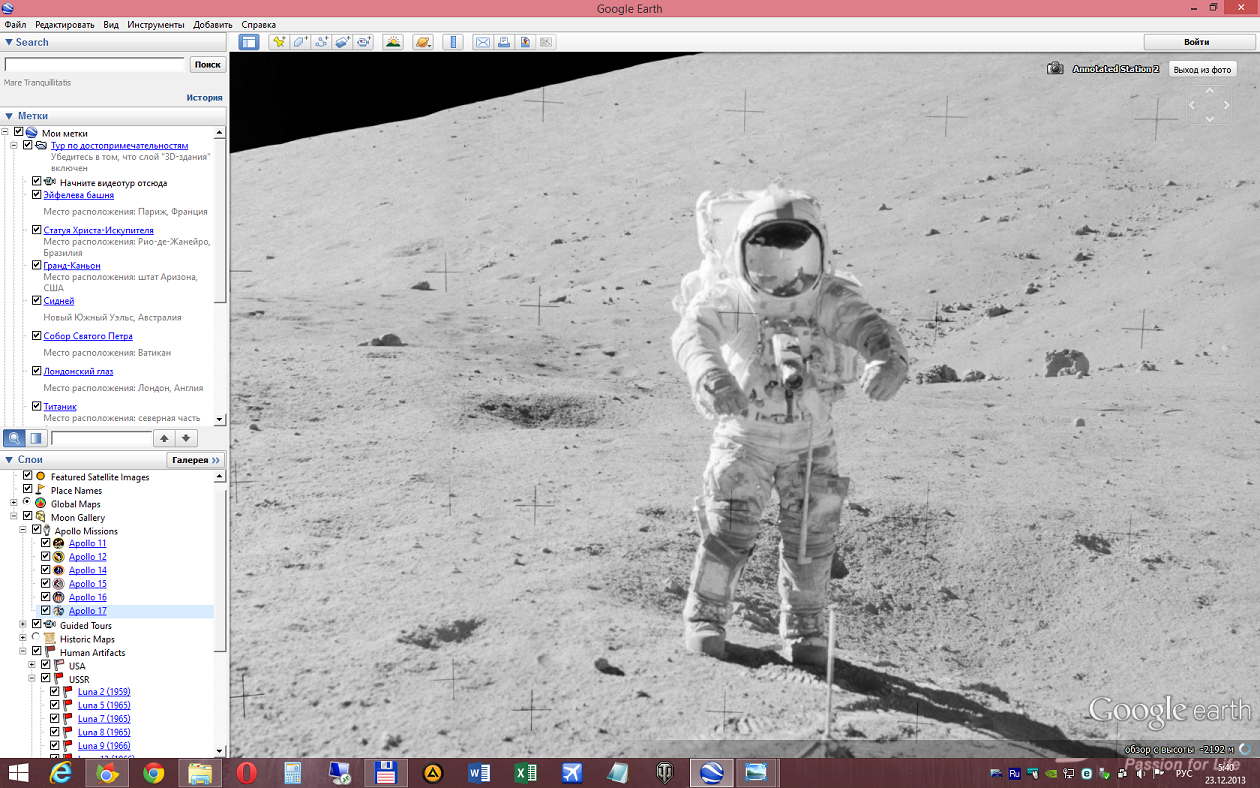This screenshot has height=788, width=1260.
Task: Expand the USA artifacts node
Action: point(31,665)
